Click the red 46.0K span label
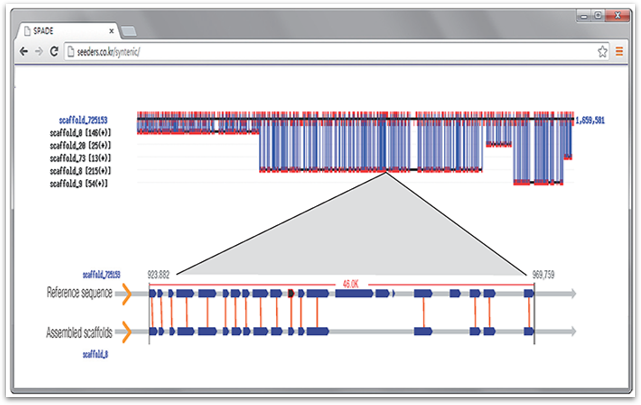The width and height of the screenshot is (641, 405). coord(351,284)
